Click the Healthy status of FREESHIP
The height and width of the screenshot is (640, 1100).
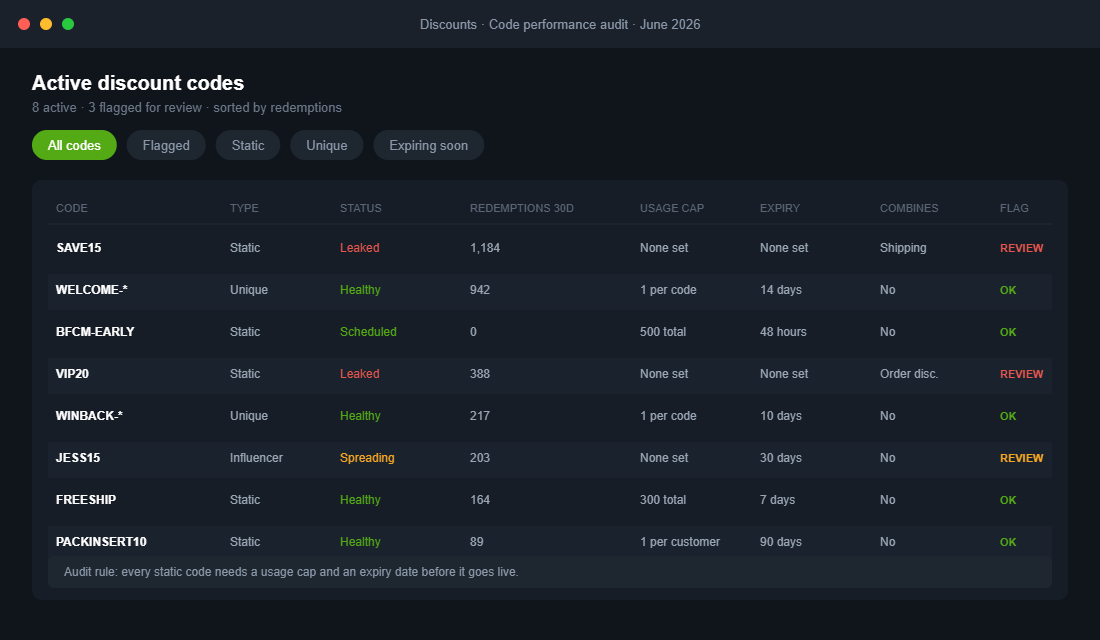pos(361,500)
